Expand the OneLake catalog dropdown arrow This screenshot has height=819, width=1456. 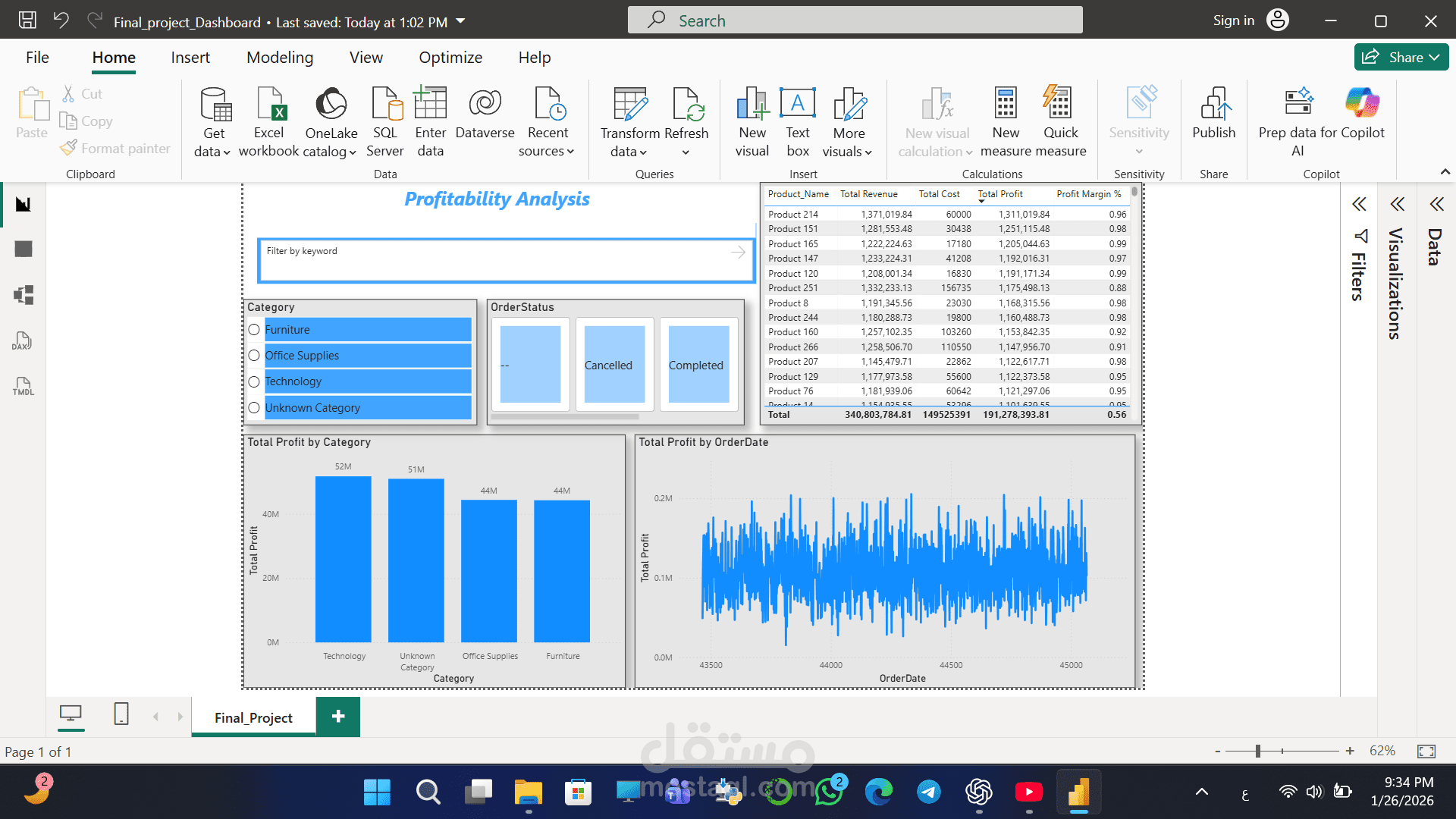(353, 152)
